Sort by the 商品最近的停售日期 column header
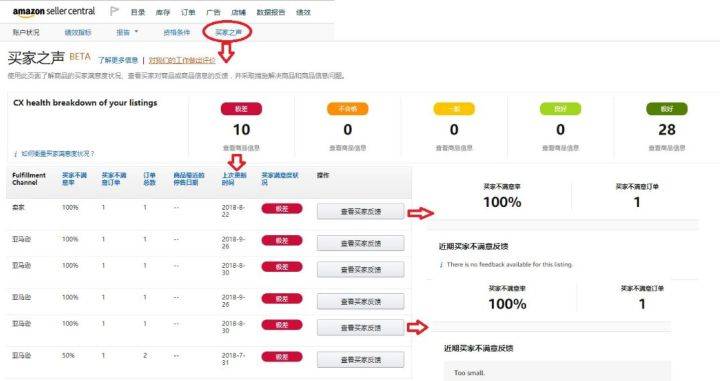The height and width of the screenshot is (381, 720). click(189, 179)
